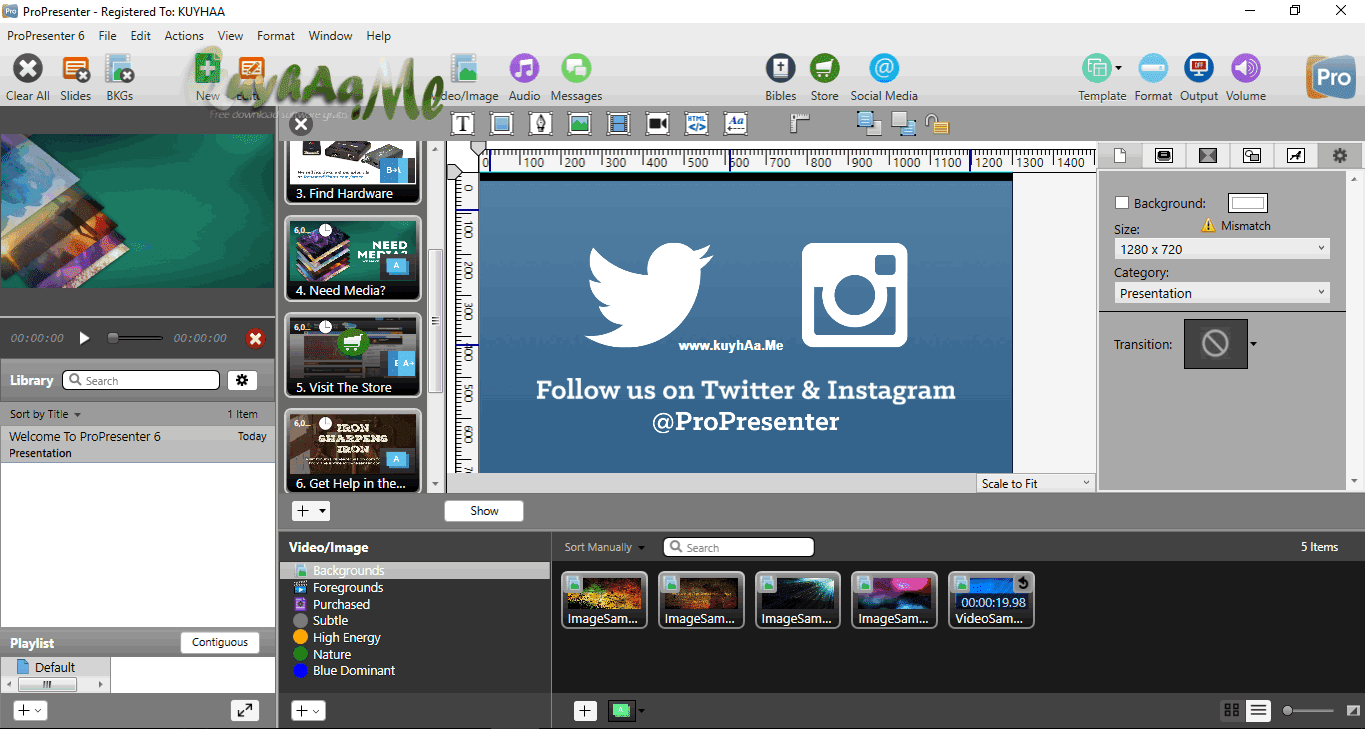This screenshot has width=1365, height=729.
Task: Open the Volume control
Action: [x=1245, y=69]
